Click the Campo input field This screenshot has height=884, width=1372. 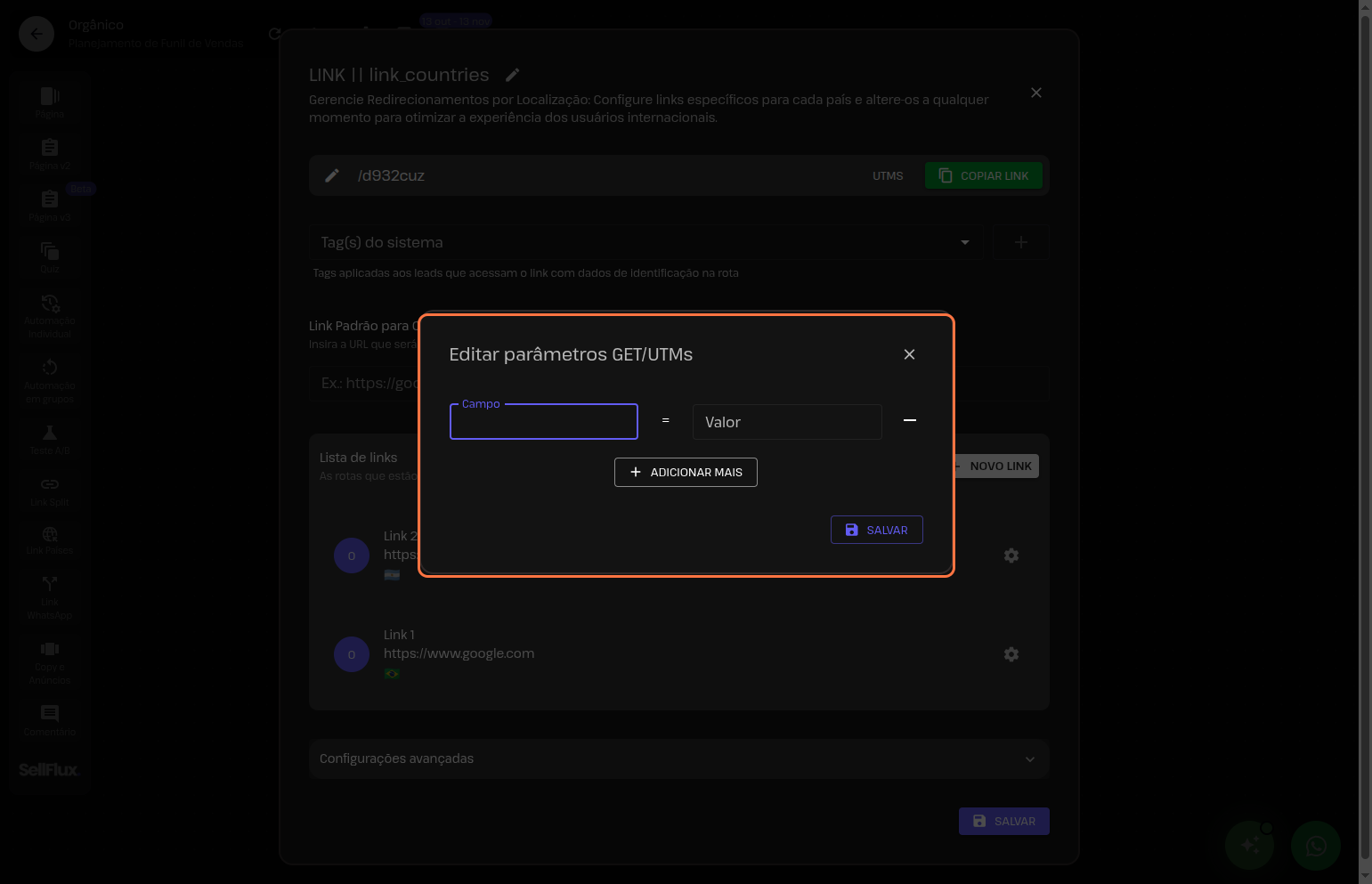pos(543,422)
